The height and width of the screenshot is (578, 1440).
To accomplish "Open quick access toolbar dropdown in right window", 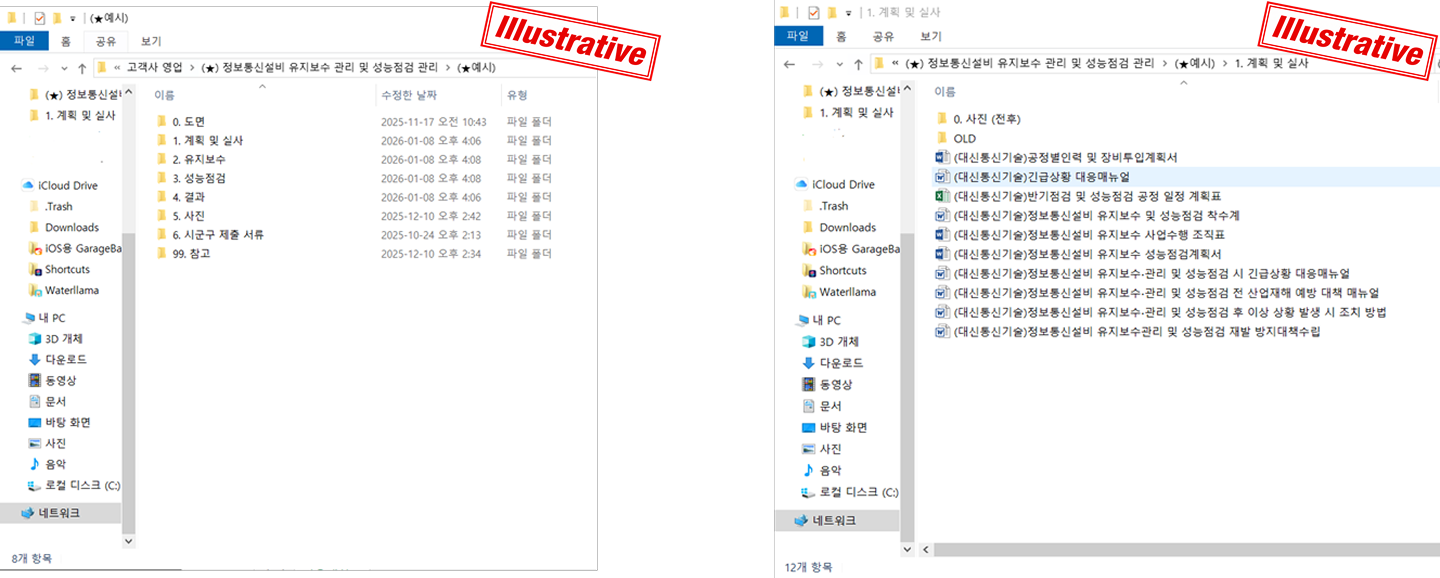I will click(848, 13).
